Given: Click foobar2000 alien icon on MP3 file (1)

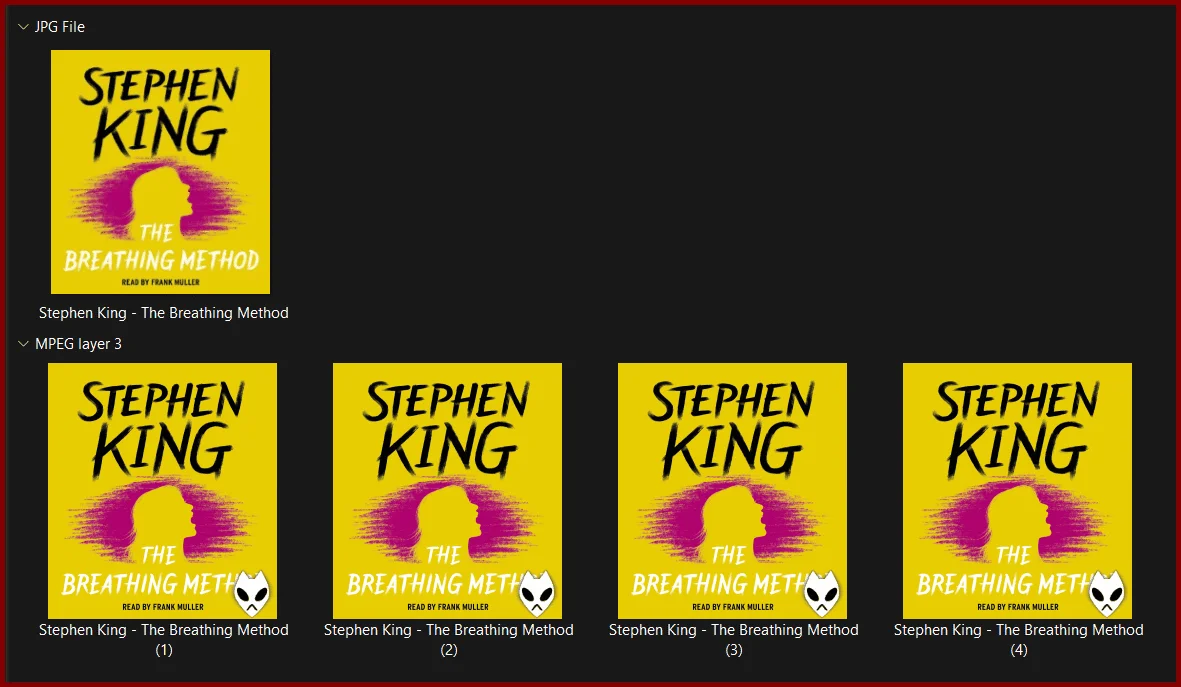Looking at the screenshot, I should (x=252, y=594).
